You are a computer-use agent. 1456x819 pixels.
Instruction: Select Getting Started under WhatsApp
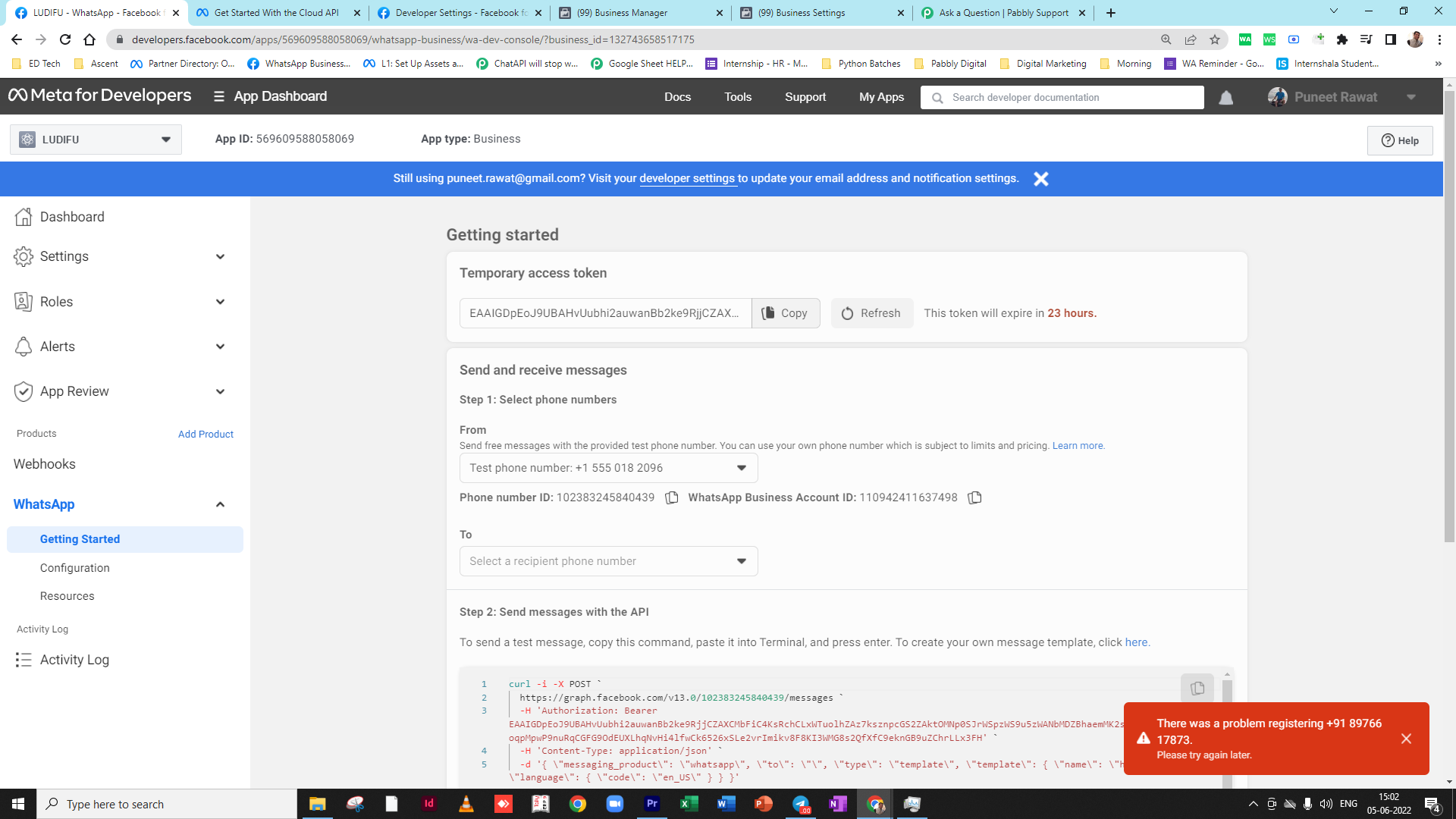124,539
